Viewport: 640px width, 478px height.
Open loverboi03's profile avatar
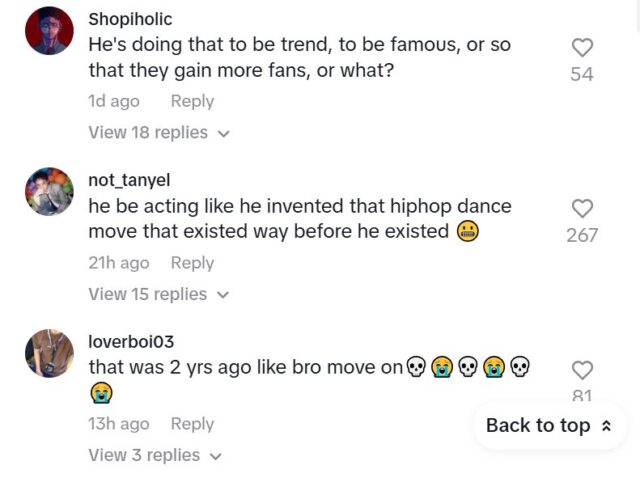[49, 353]
